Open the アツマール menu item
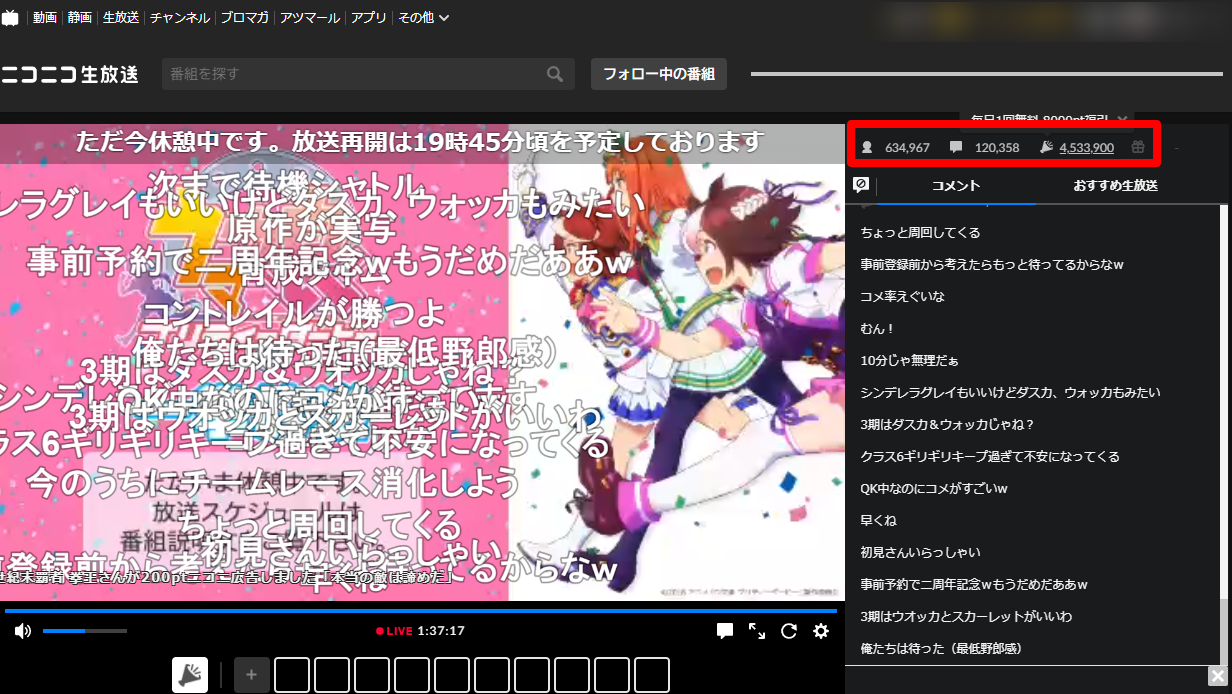Screen dimensions: 1232x694 point(310,18)
